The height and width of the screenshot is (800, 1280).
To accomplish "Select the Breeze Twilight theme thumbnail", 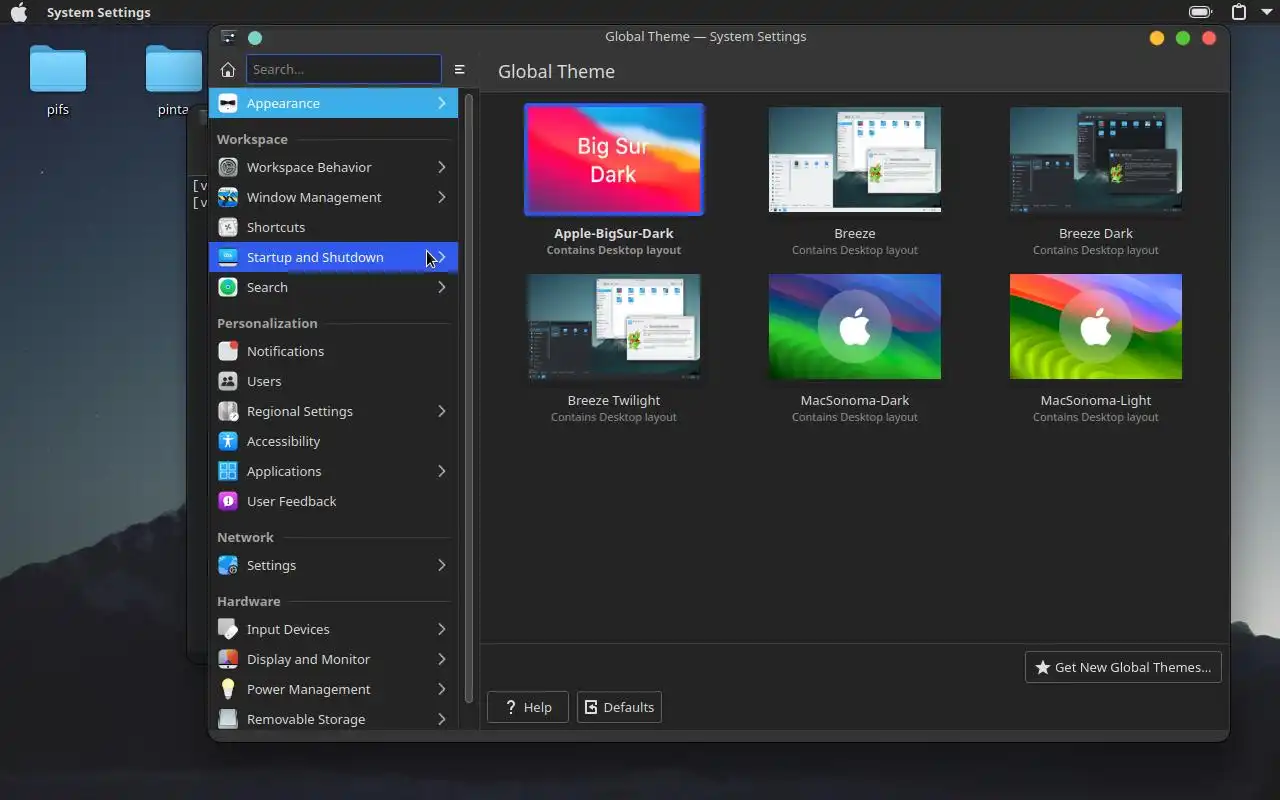I will click(x=614, y=327).
